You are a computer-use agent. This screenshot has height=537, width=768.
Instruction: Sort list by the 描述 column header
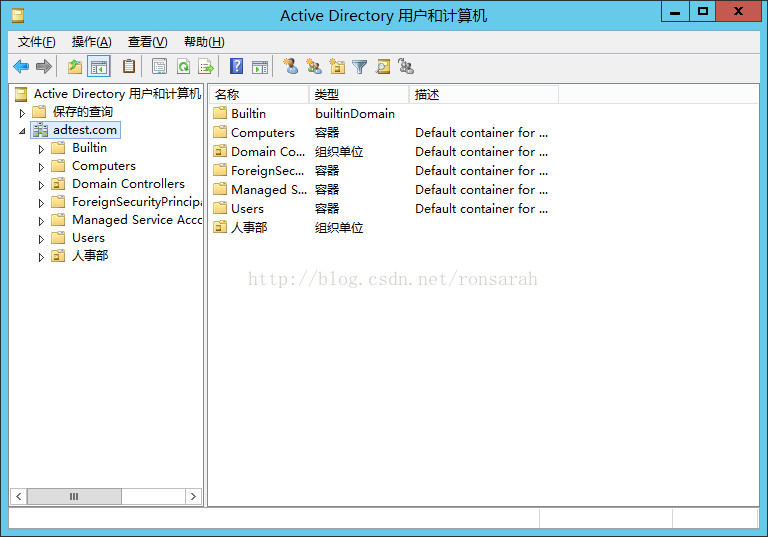point(484,95)
